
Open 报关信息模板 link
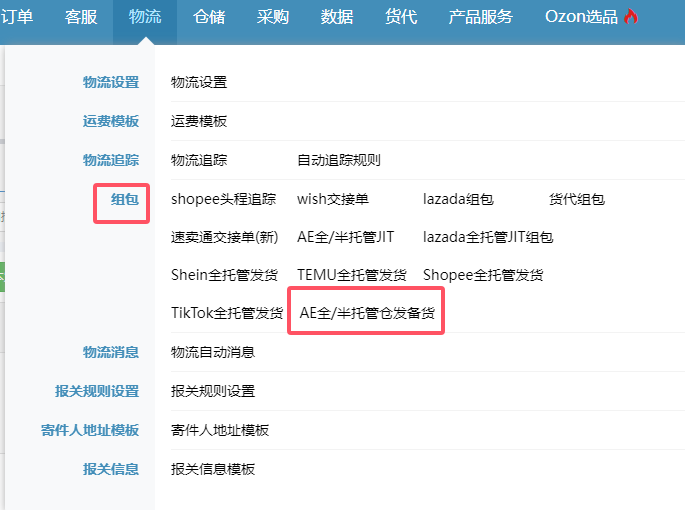point(213,469)
